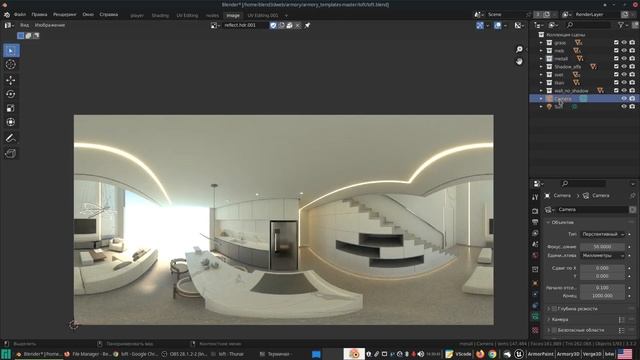640x360 pixels.
Task: Open the Render properties tab
Action: [x=535, y=211]
